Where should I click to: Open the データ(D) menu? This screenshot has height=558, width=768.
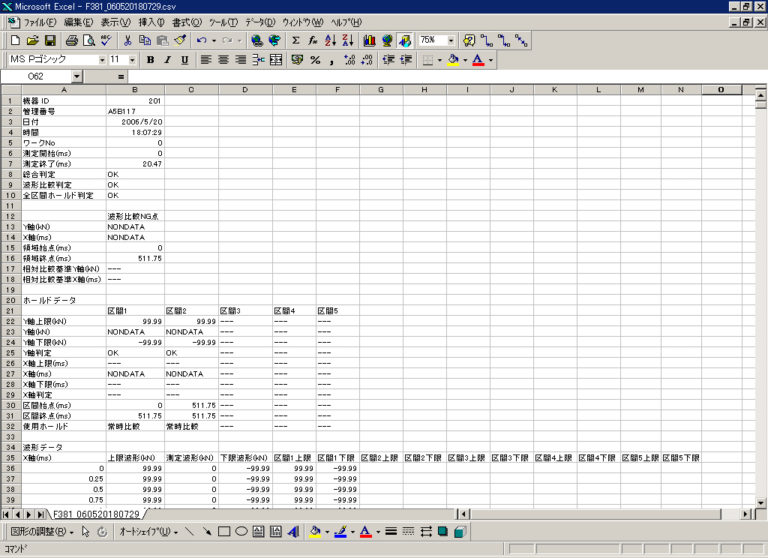pyautogui.click(x=260, y=22)
